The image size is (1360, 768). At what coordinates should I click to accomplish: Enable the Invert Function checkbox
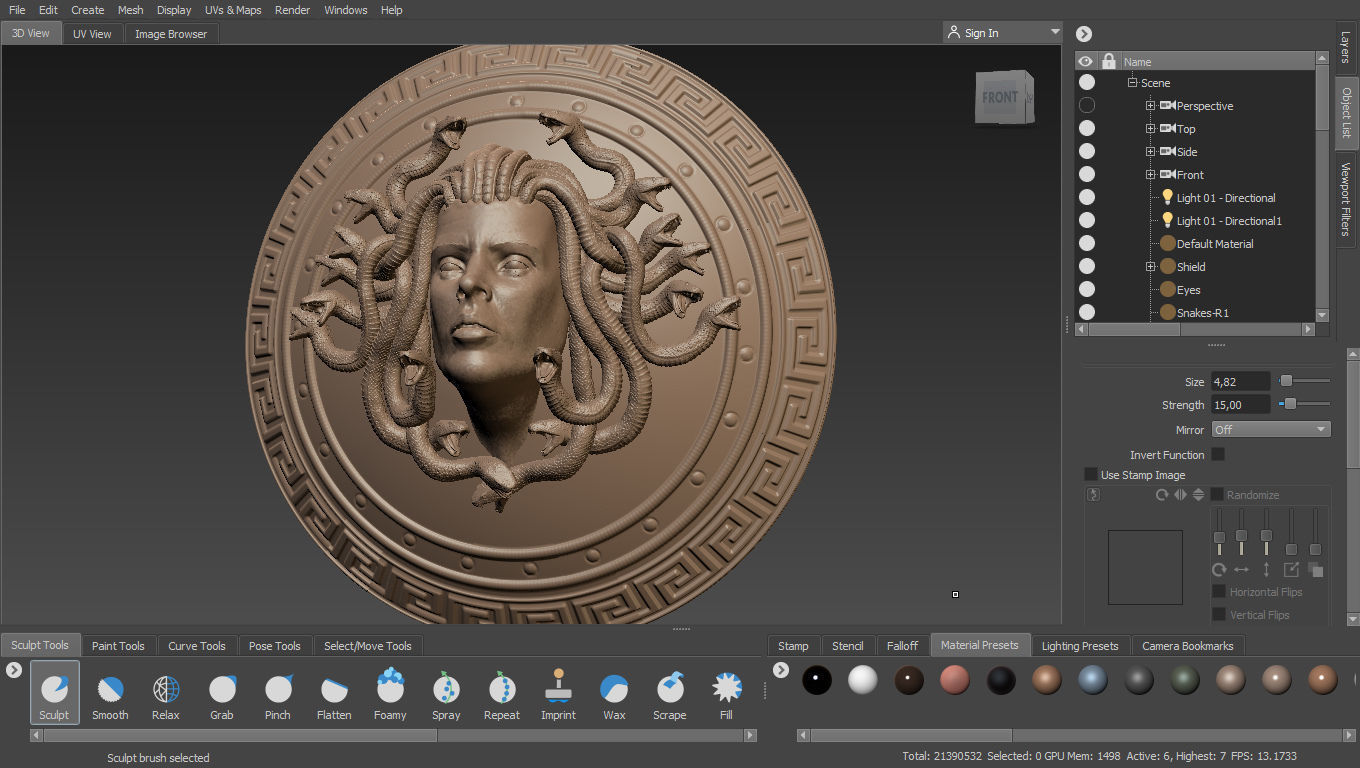tap(1218, 454)
